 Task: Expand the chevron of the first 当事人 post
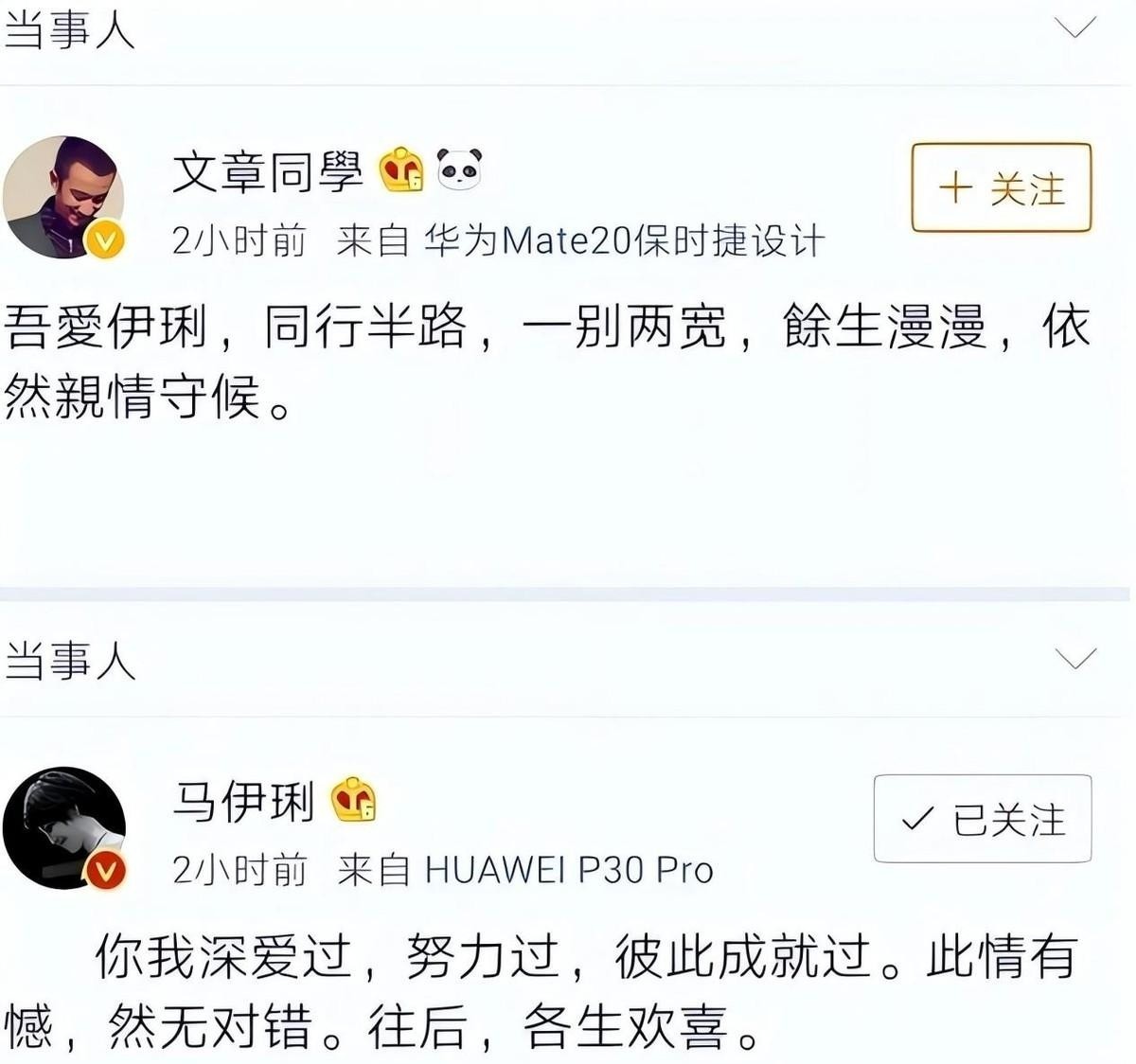click(x=1074, y=27)
